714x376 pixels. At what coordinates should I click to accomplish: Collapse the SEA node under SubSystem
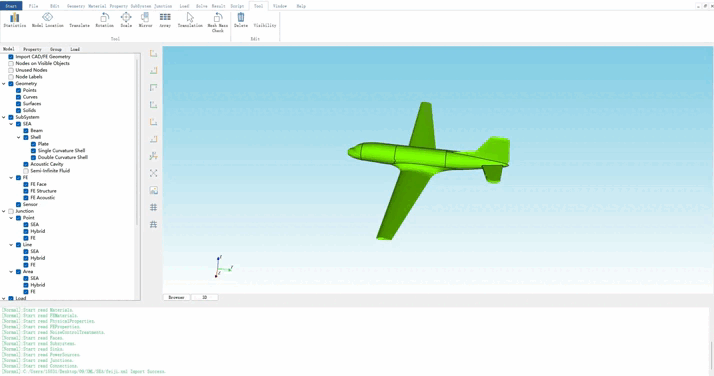[11, 124]
